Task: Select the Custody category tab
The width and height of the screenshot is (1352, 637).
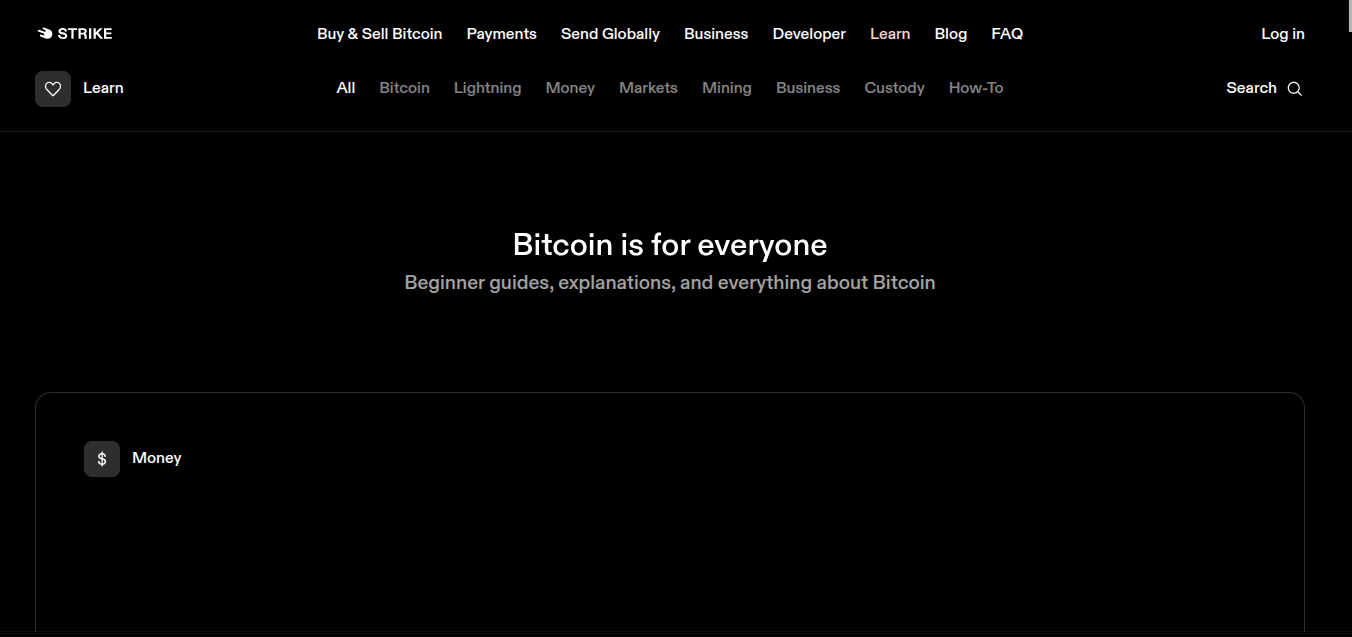Action: pos(895,88)
